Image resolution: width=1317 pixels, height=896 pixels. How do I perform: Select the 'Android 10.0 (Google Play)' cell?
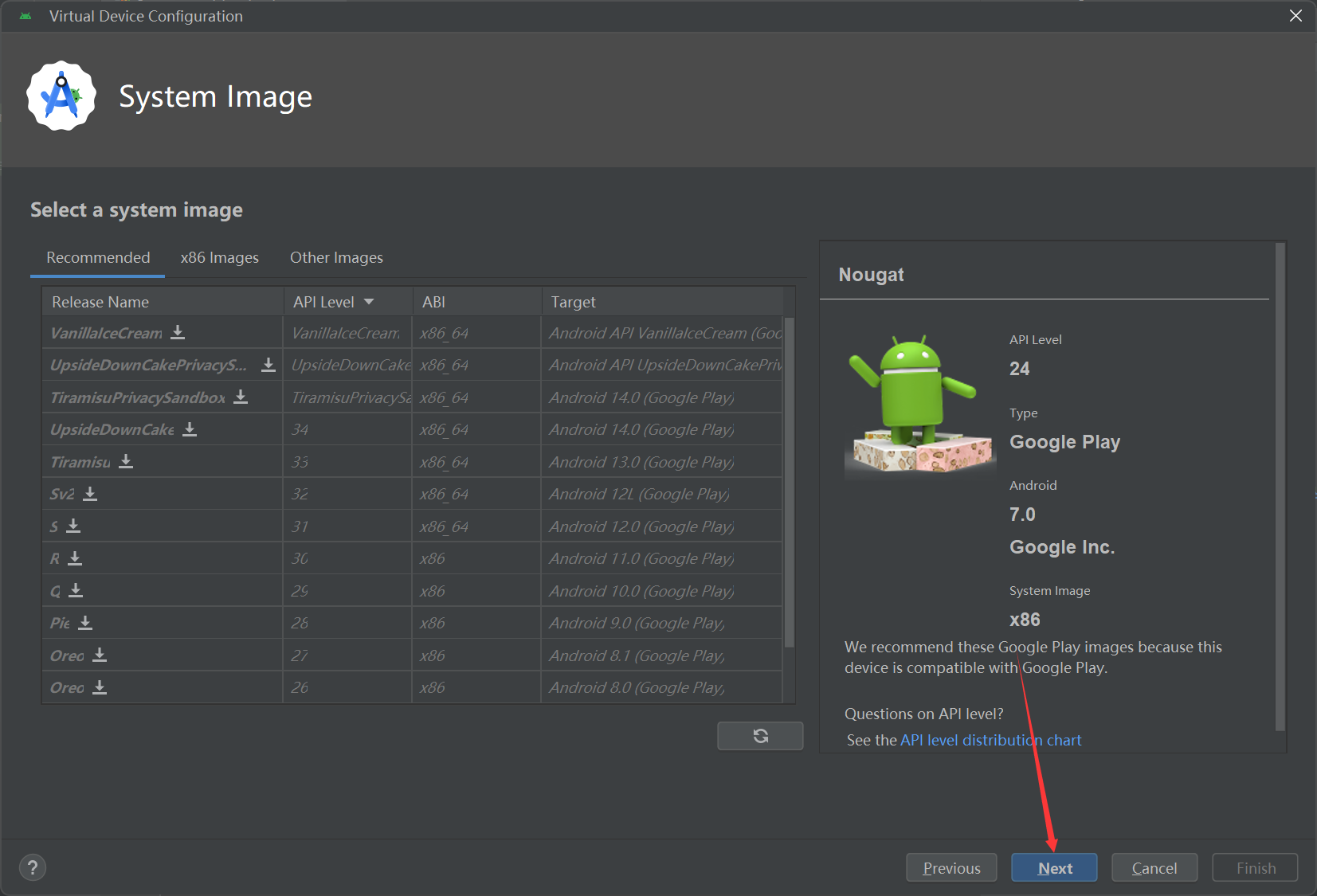pyautogui.click(x=661, y=591)
